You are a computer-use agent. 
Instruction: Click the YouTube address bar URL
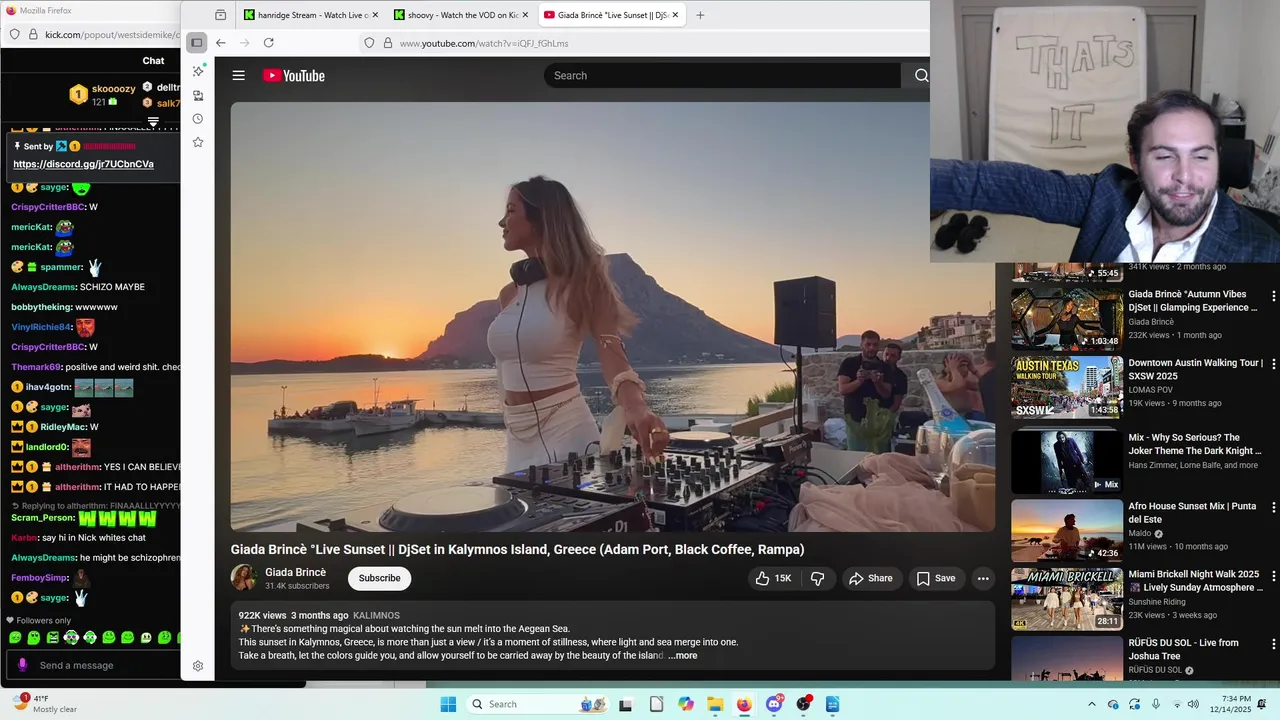(484, 43)
